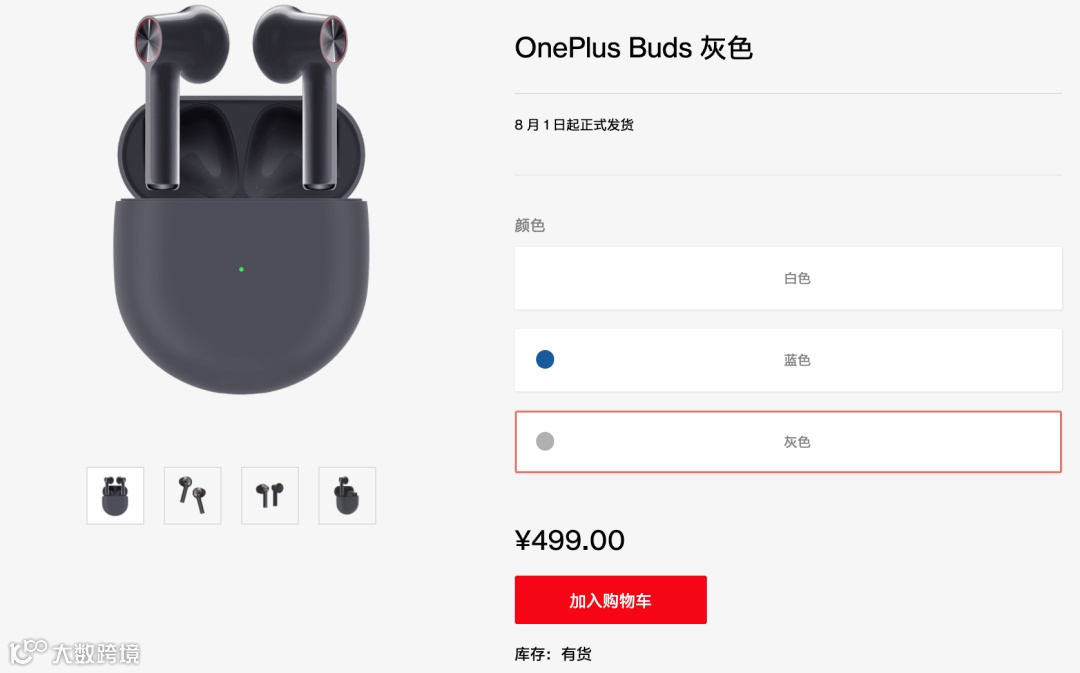Select the 灰色 color option

[x=788, y=442]
